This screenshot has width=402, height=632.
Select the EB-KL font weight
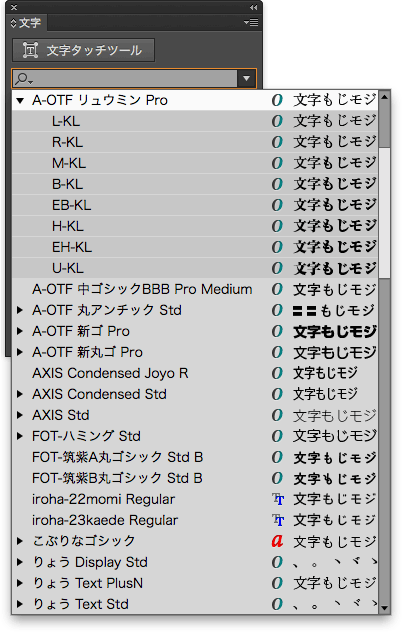coord(195,205)
